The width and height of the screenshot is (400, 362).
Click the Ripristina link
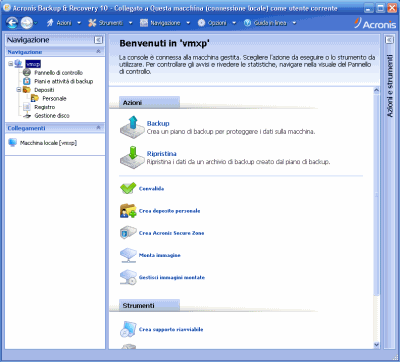point(162,154)
